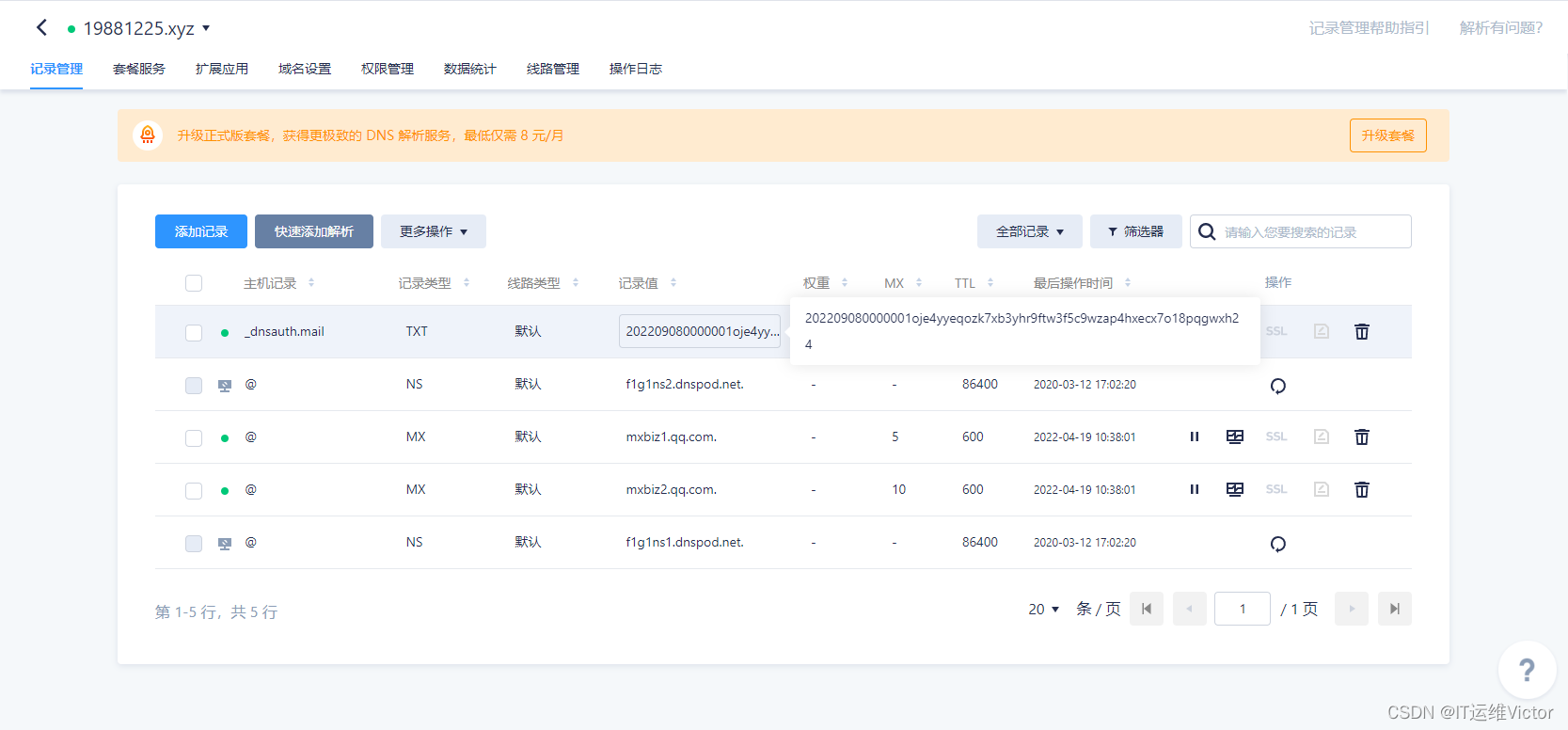Open the 筛选器 filter button

click(1136, 231)
